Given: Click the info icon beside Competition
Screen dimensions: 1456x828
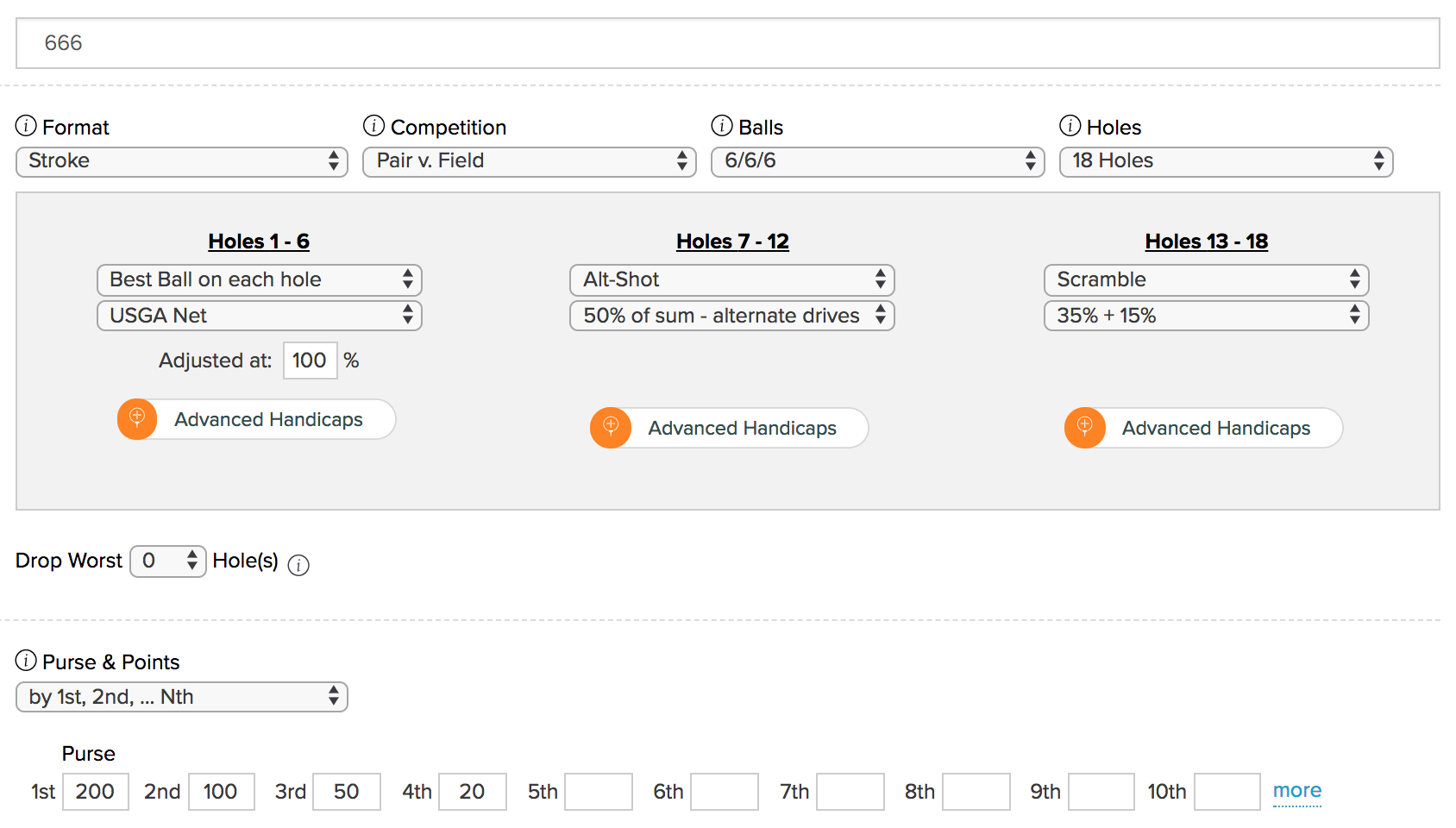Looking at the screenshot, I should (x=373, y=127).
